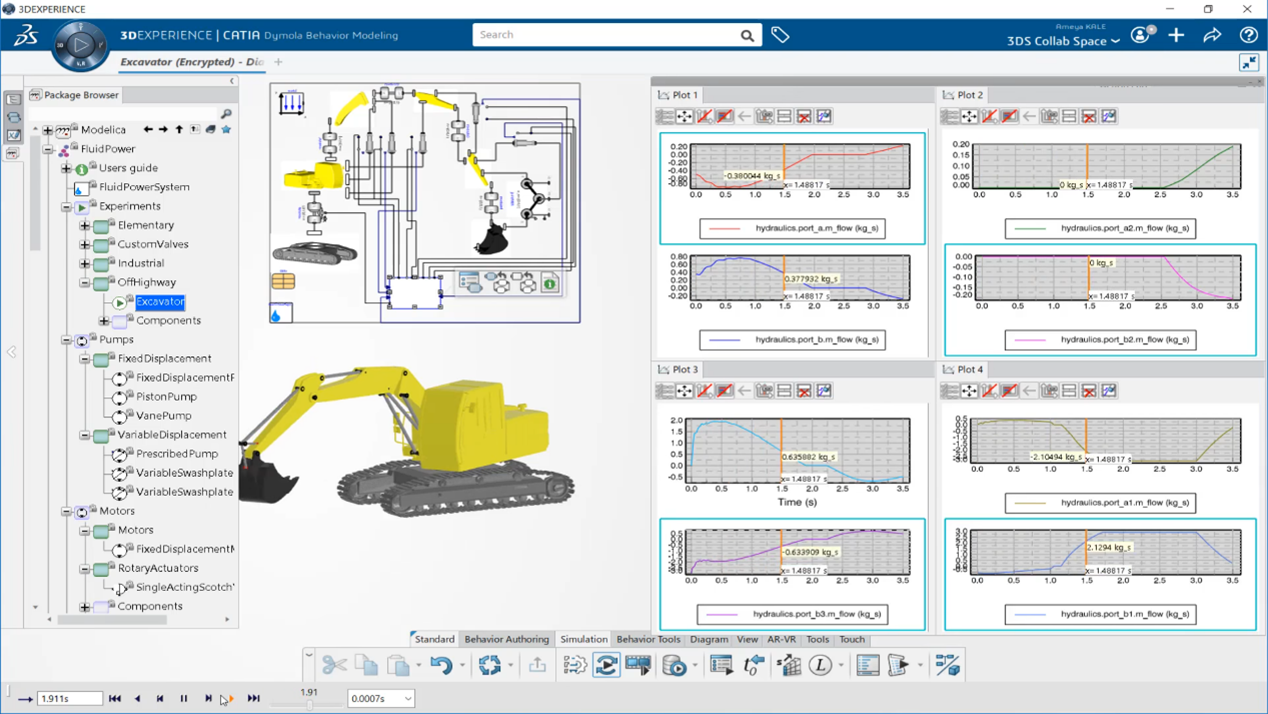This screenshot has height=714, width=1268.
Task: Select the Excavator model in the tree
Action: coord(160,302)
